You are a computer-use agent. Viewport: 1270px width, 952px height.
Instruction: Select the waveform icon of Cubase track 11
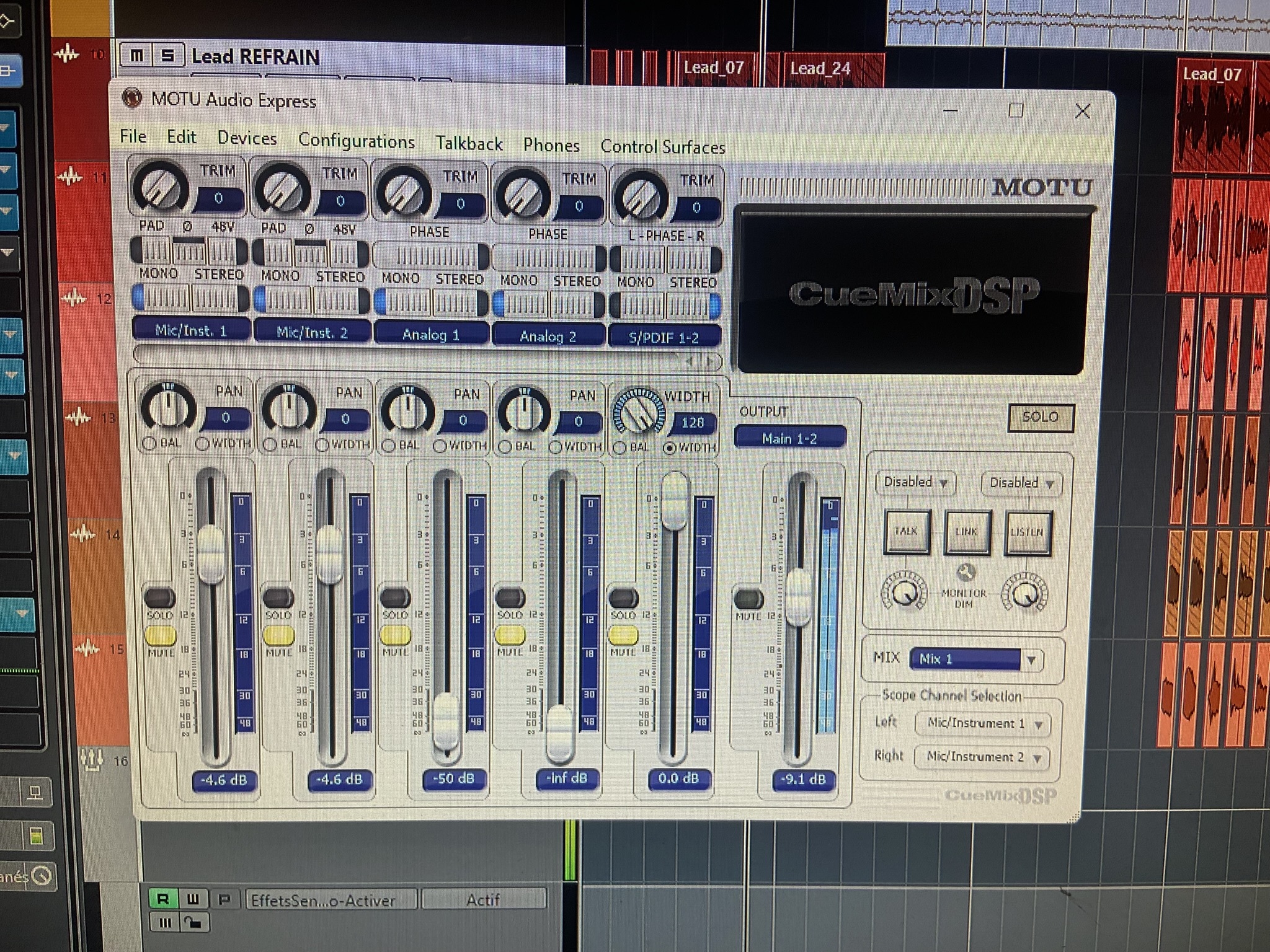pos(69,178)
